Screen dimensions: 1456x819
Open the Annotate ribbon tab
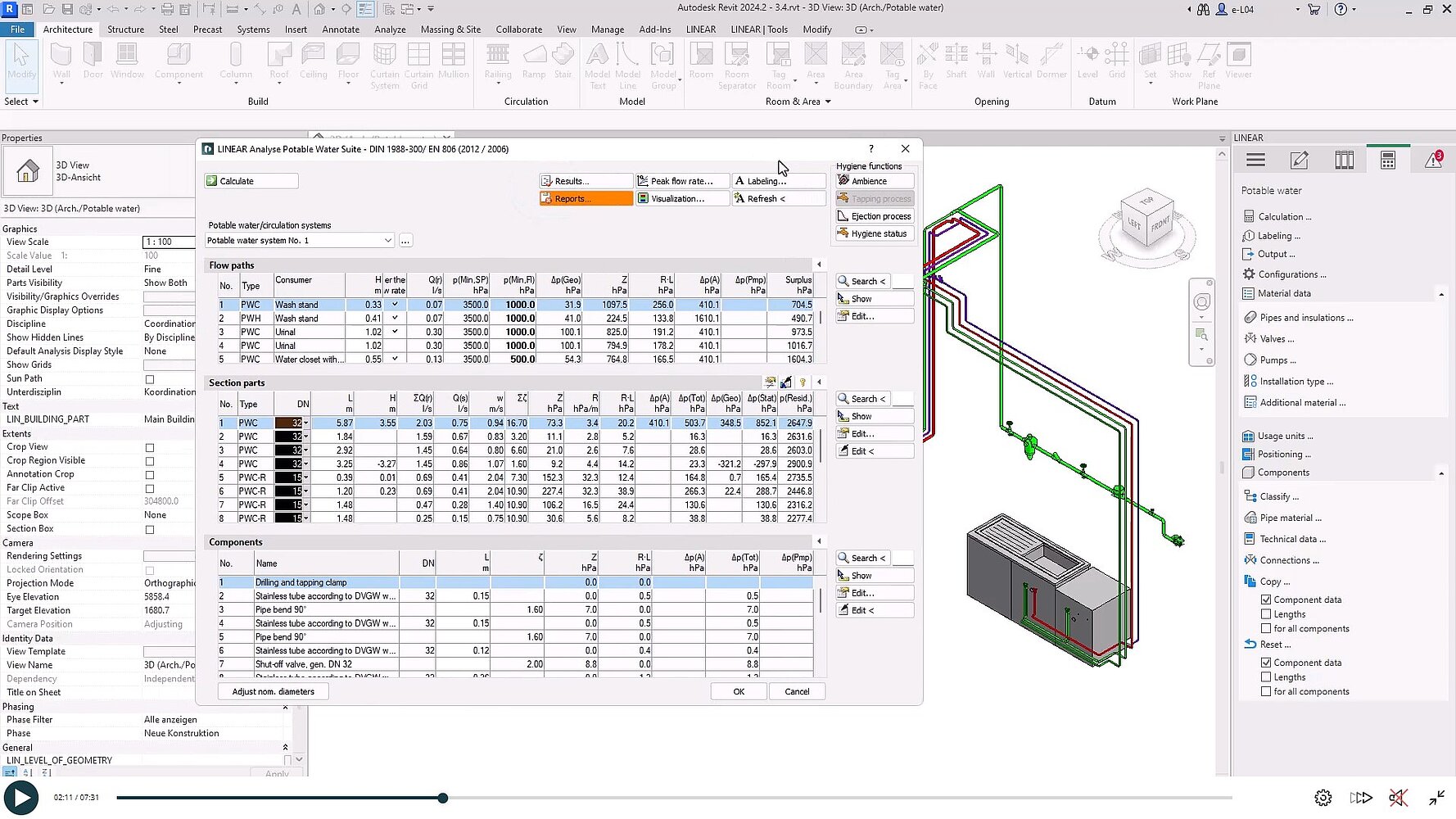tap(341, 29)
